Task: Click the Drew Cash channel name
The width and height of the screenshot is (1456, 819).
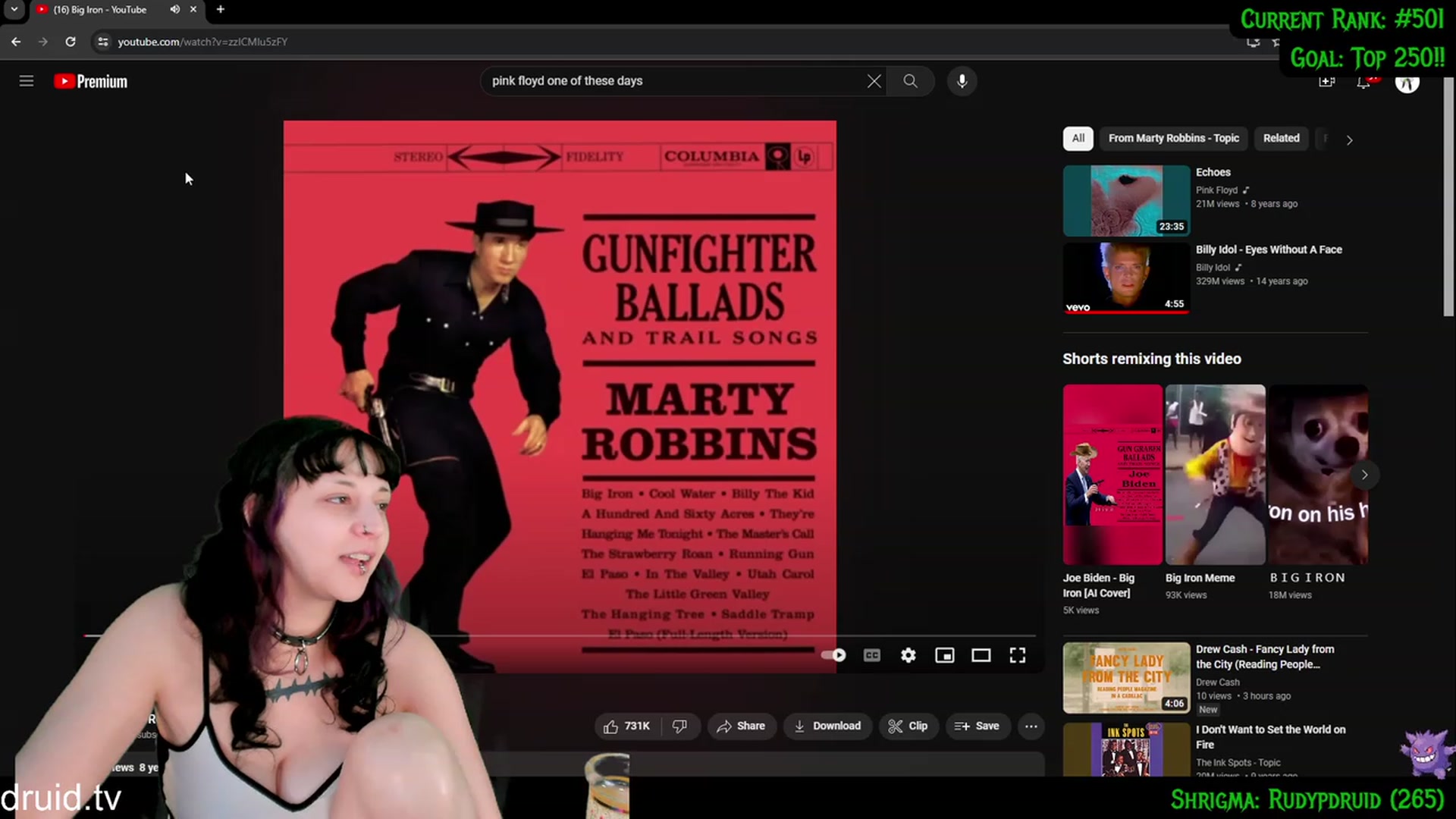Action: pyautogui.click(x=1217, y=682)
